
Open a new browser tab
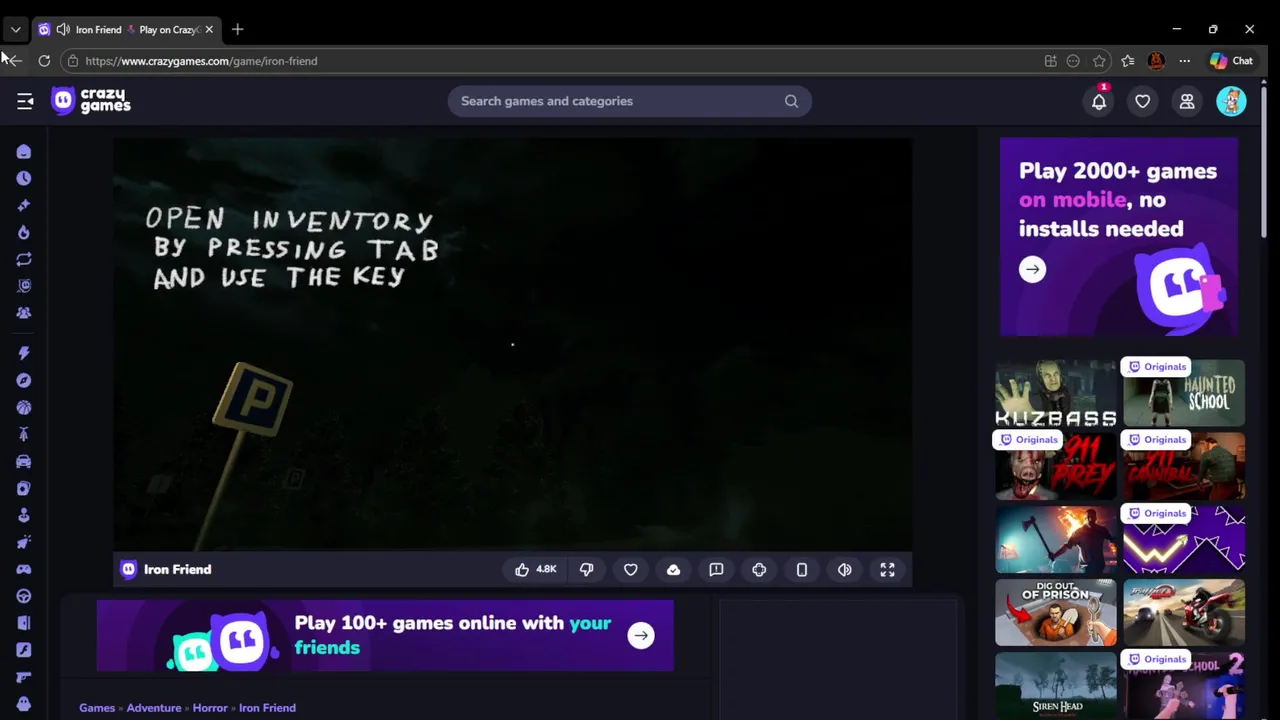pos(237,29)
